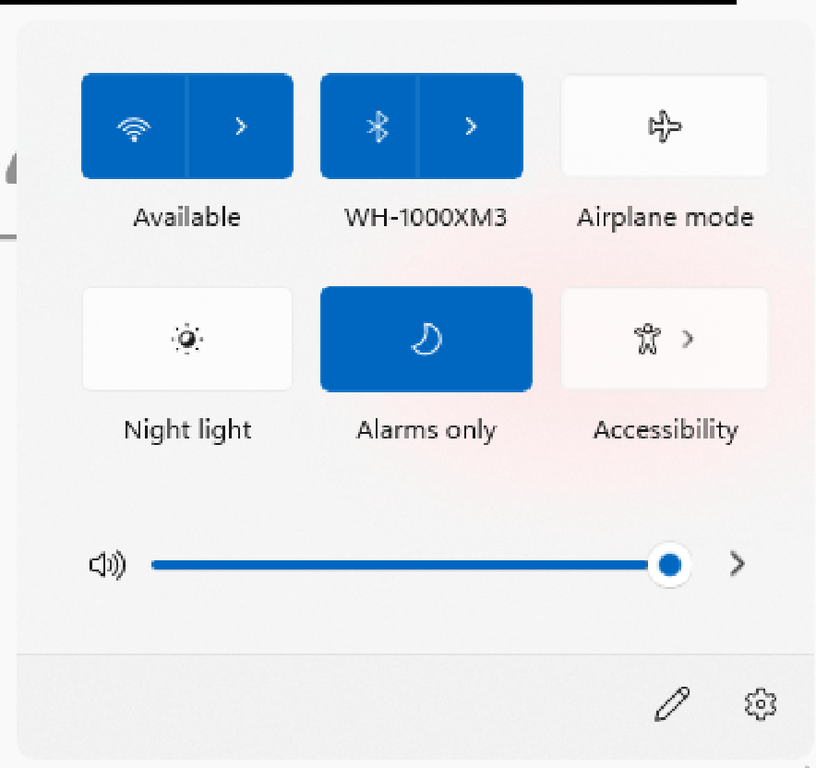The height and width of the screenshot is (768, 816).
Task: Open the available Wi-Fi networks list arrow
Action: 240,127
